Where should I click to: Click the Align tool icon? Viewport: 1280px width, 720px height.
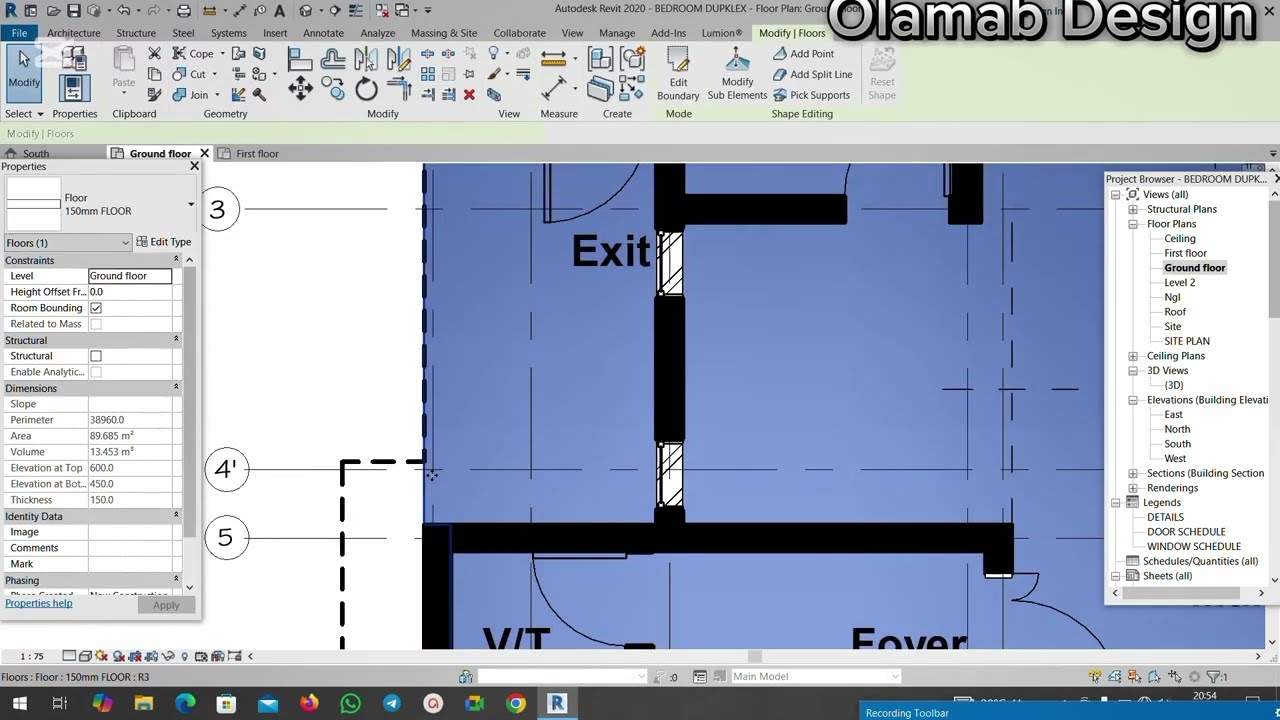point(300,59)
